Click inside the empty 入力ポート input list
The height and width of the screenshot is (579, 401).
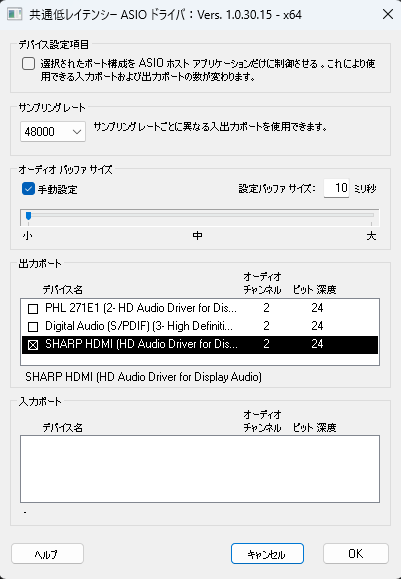[x=200, y=469]
